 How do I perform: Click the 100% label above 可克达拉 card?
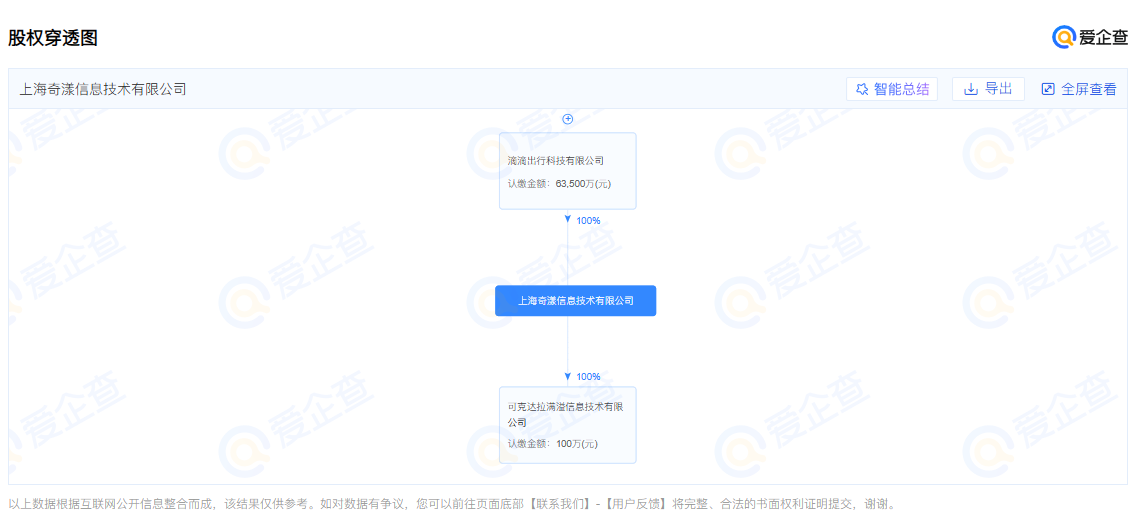pos(588,376)
